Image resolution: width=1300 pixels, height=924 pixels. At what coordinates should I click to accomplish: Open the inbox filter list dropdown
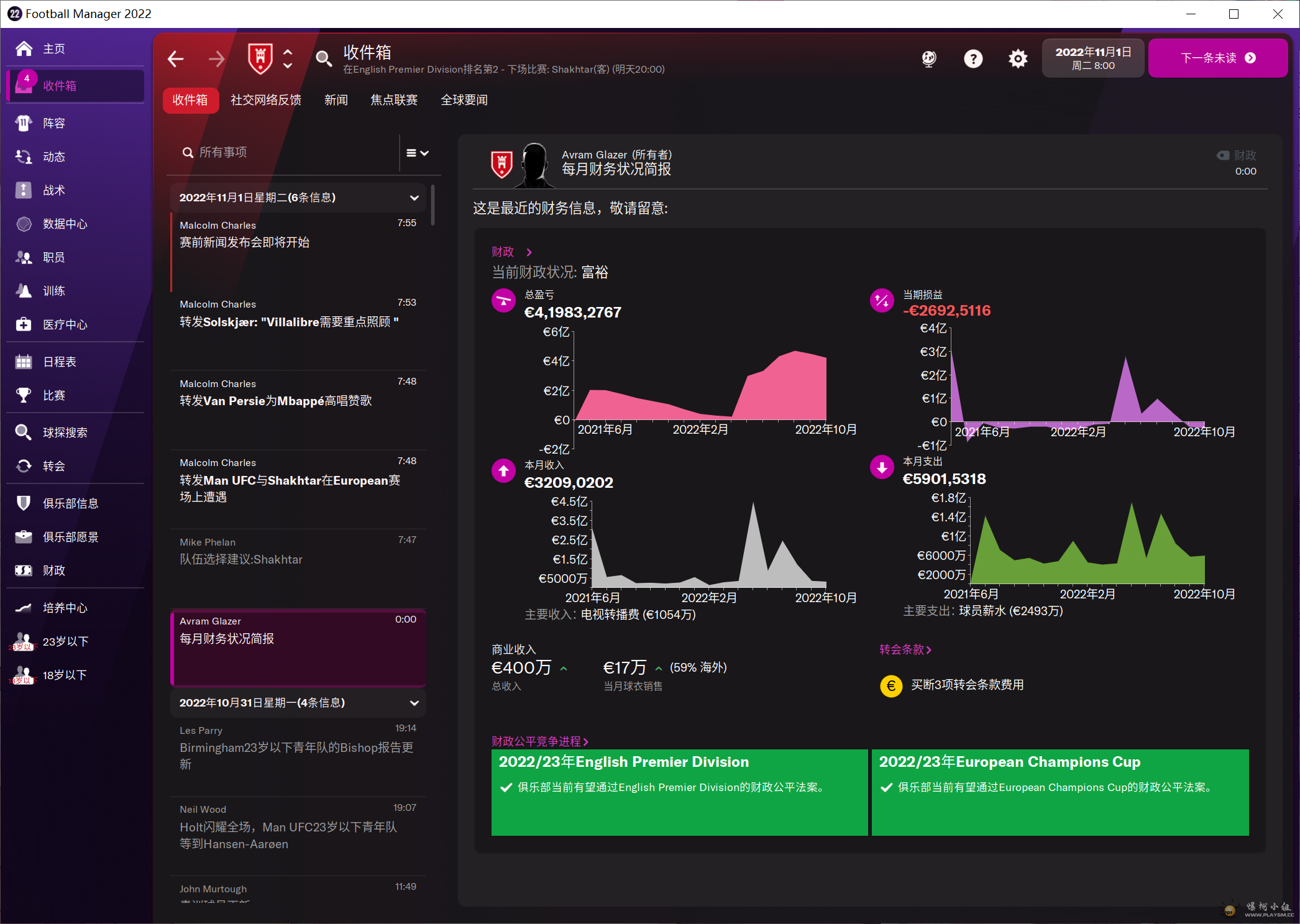pyautogui.click(x=418, y=153)
